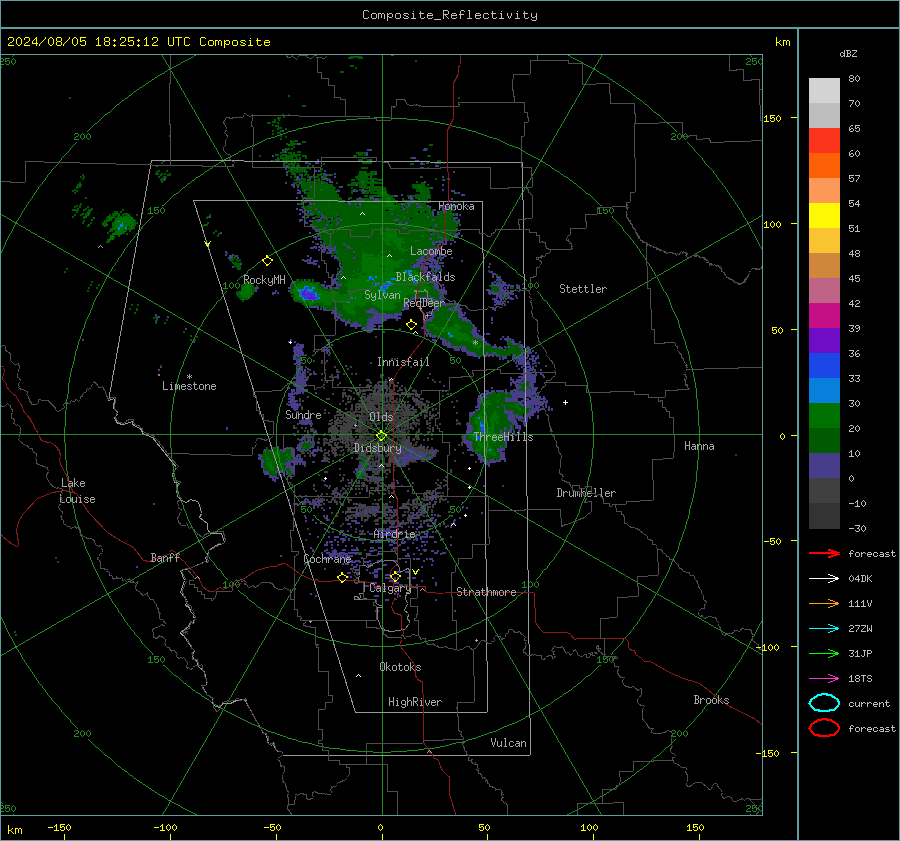Select the purple 36-39 dBZ swatch
Screen dimensions: 900x841
point(824,340)
